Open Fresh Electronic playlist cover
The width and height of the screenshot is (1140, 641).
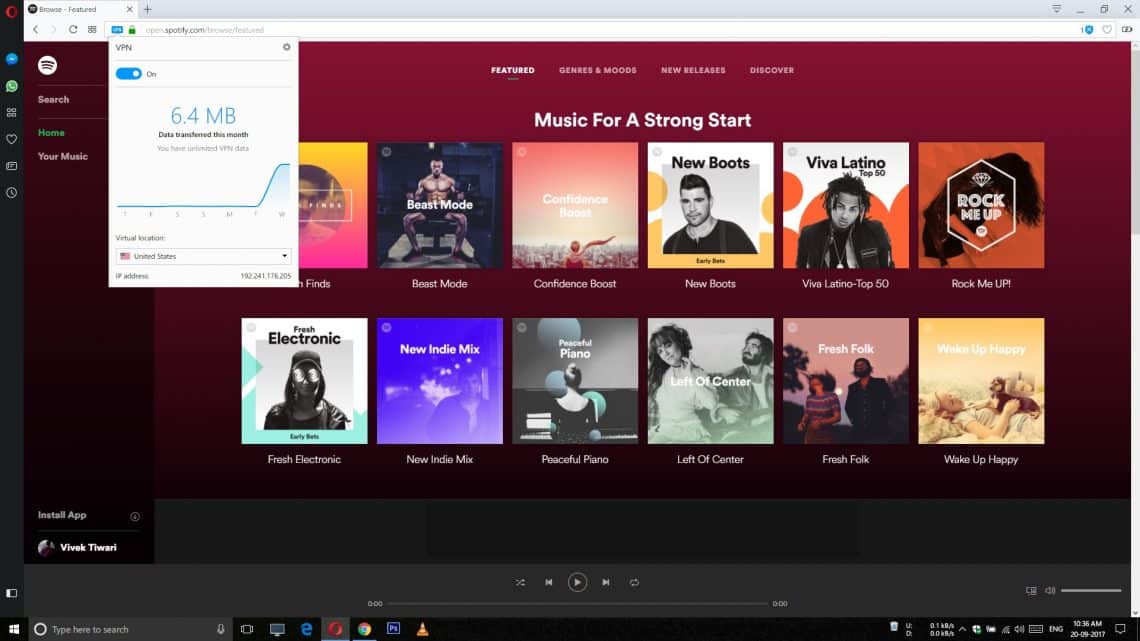click(304, 381)
